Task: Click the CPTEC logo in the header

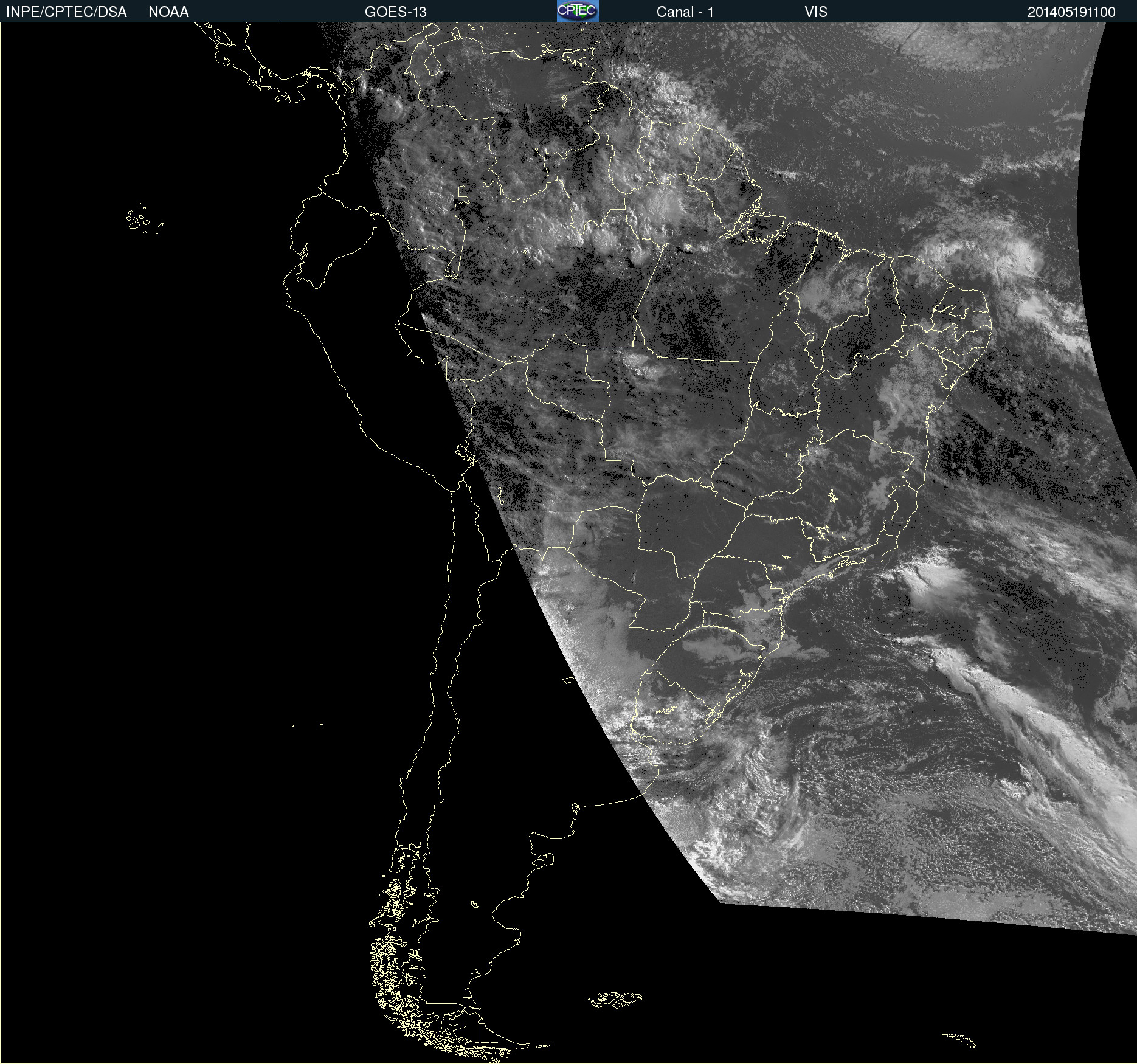Action: point(577,11)
